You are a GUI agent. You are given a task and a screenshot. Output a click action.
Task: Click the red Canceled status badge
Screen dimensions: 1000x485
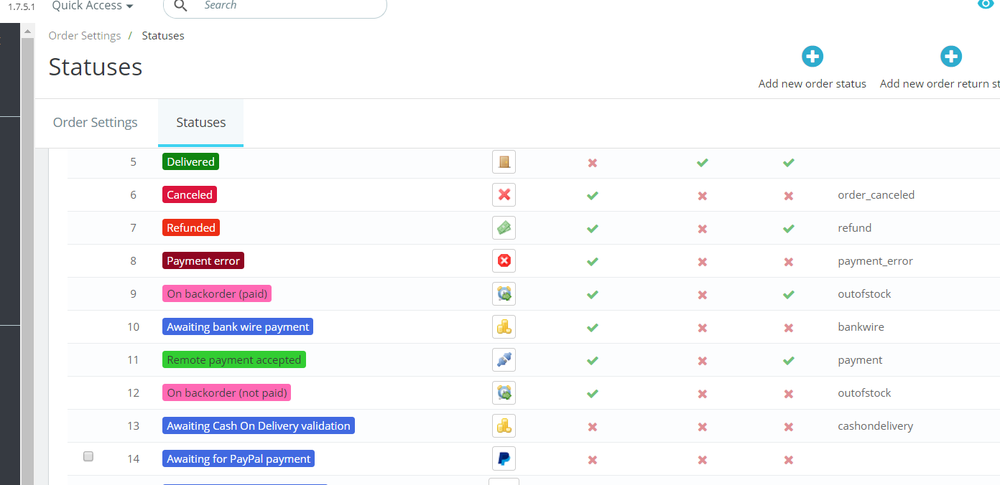pos(190,195)
